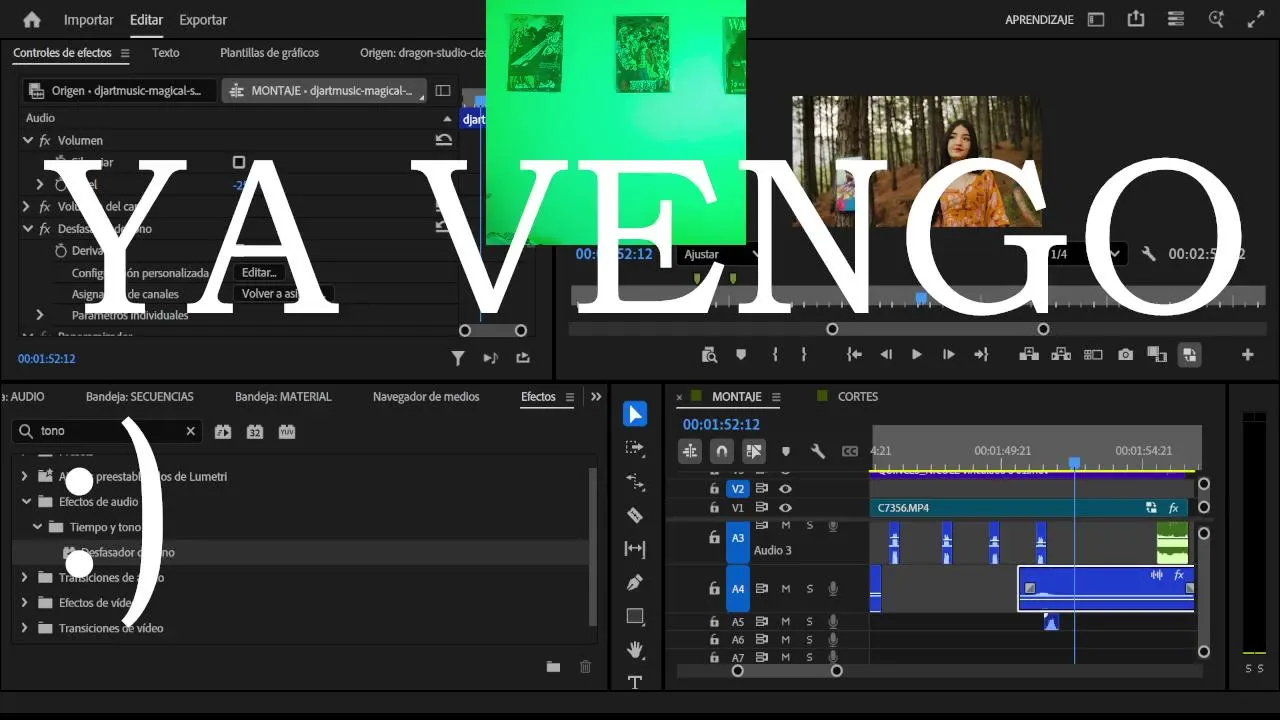Select the Slip tool
The width and height of the screenshot is (1280, 720).
pyautogui.click(x=635, y=549)
